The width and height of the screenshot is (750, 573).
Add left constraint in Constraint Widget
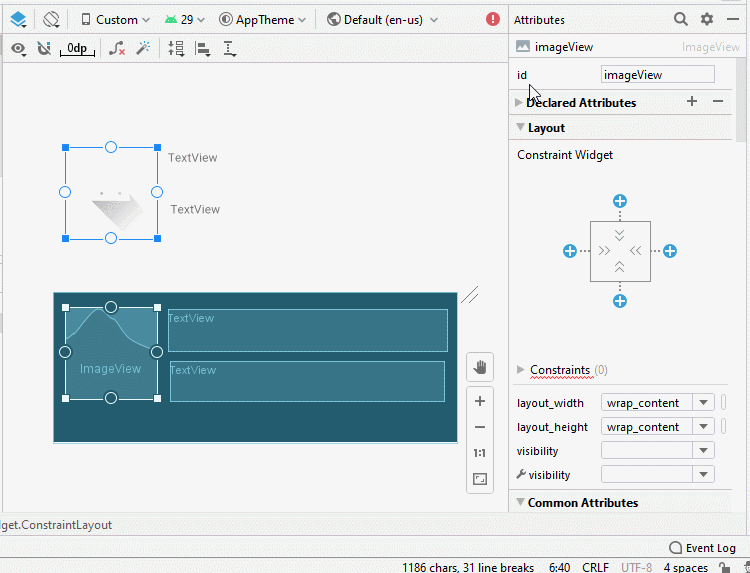[x=570, y=251]
